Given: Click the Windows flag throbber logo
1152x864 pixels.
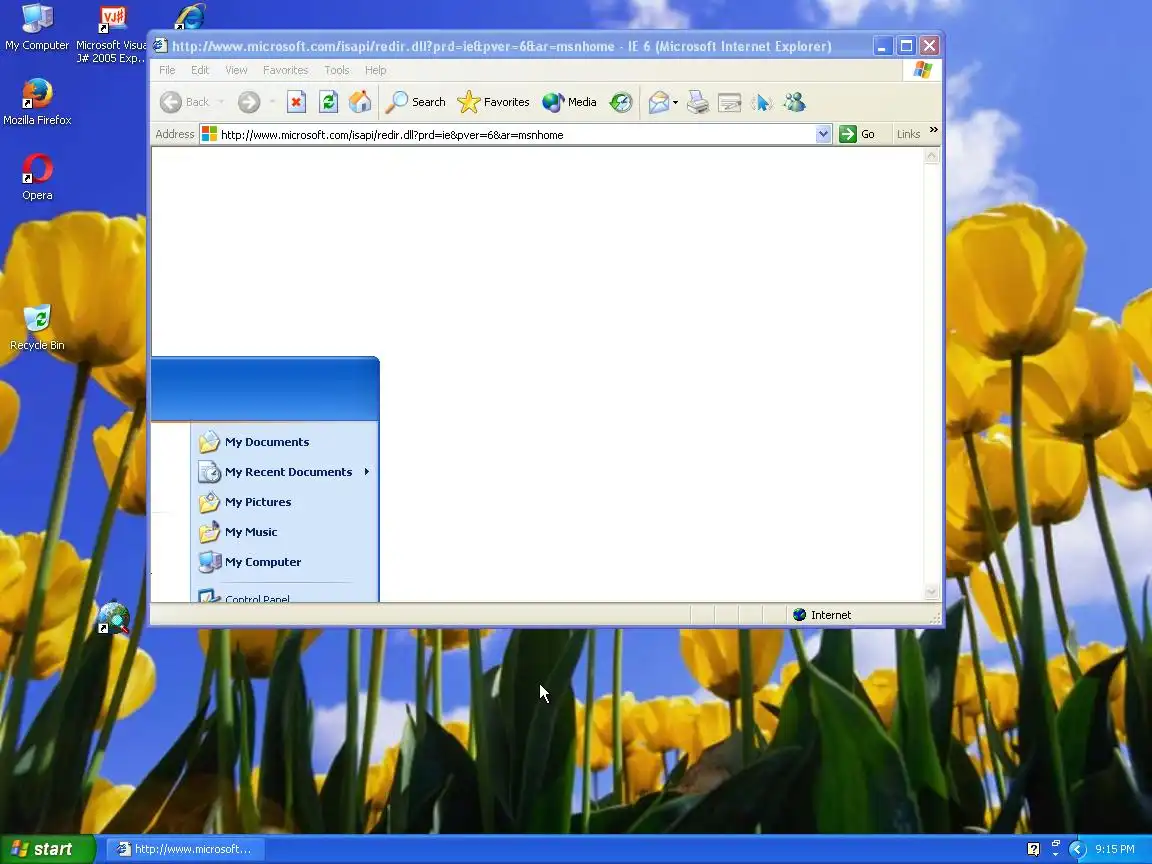Looking at the screenshot, I should 923,71.
